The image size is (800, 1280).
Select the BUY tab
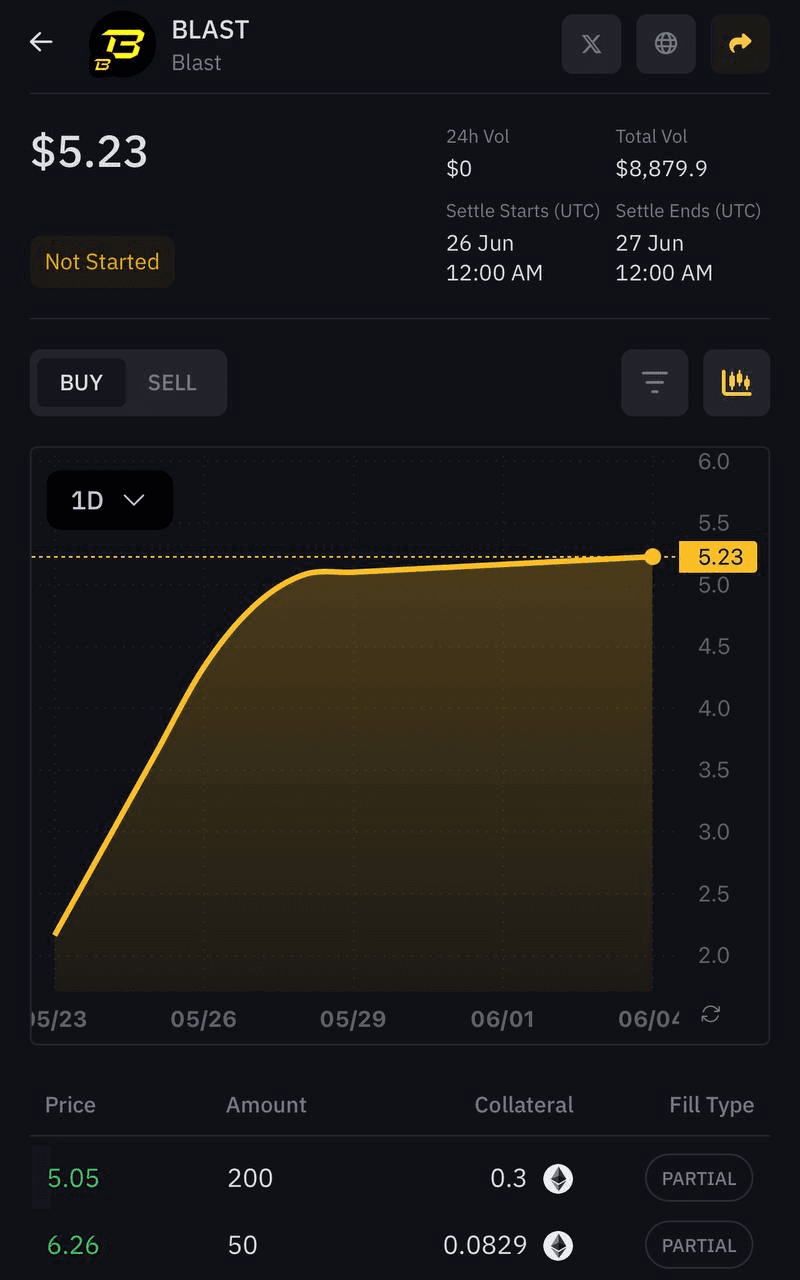coord(81,383)
